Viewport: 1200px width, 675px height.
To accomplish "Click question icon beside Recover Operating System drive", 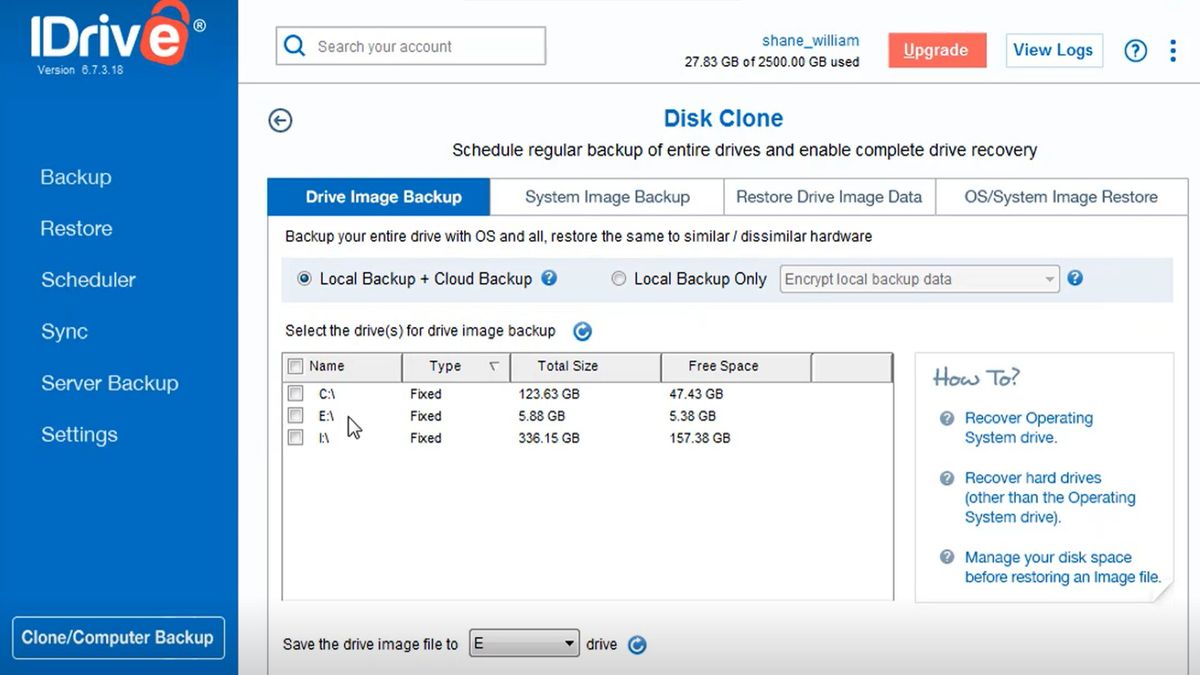I will pos(947,418).
